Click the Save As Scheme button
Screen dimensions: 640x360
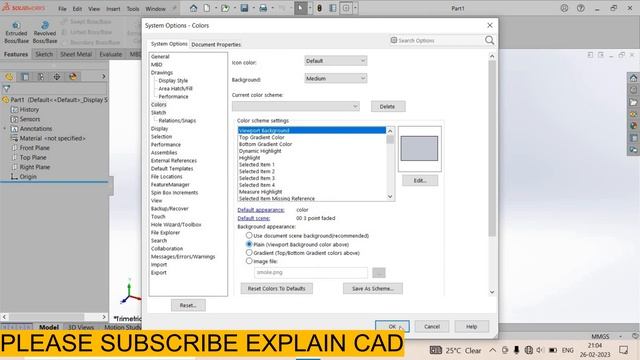coord(373,289)
